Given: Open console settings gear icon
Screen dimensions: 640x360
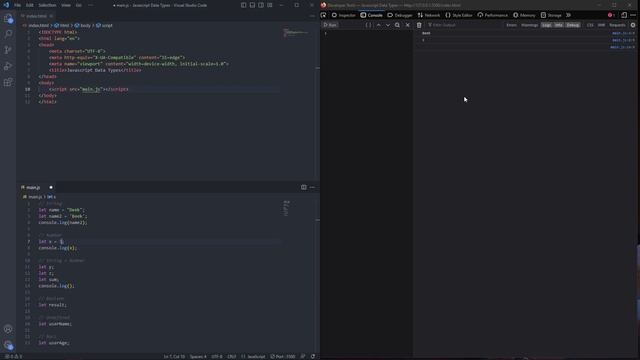Looking at the screenshot, I should tap(633, 25).
